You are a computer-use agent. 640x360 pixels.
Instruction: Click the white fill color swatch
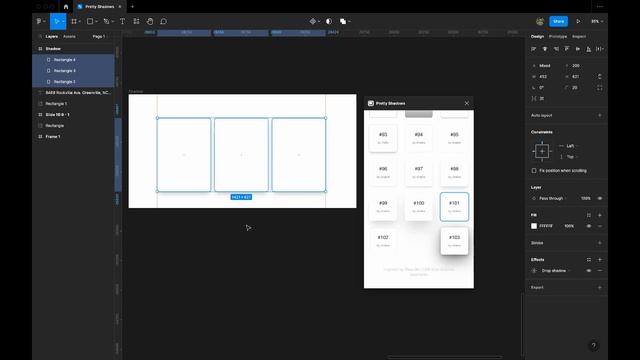[x=534, y=226]
